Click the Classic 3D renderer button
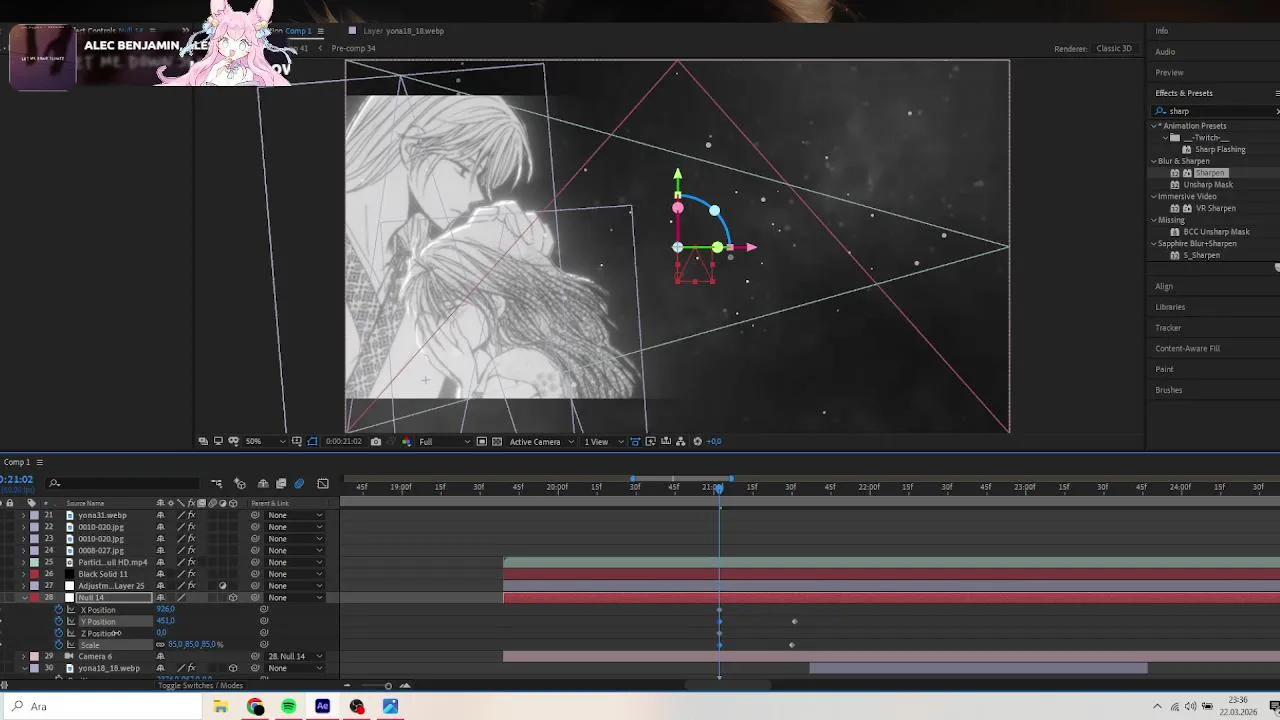 tap(1114, 49)
